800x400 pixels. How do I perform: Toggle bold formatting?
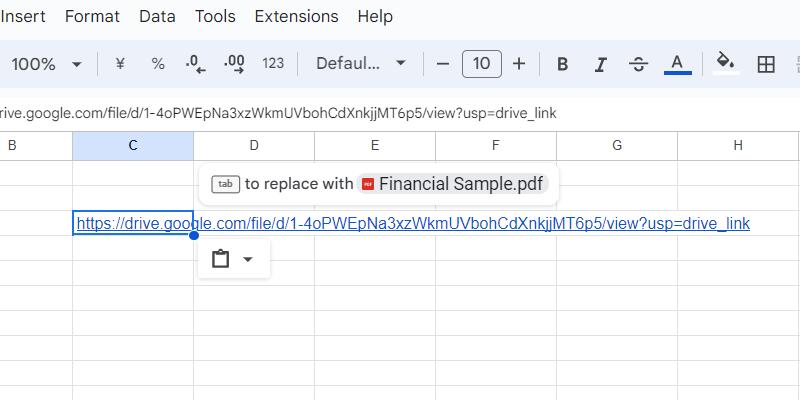(x=562, y=64)
